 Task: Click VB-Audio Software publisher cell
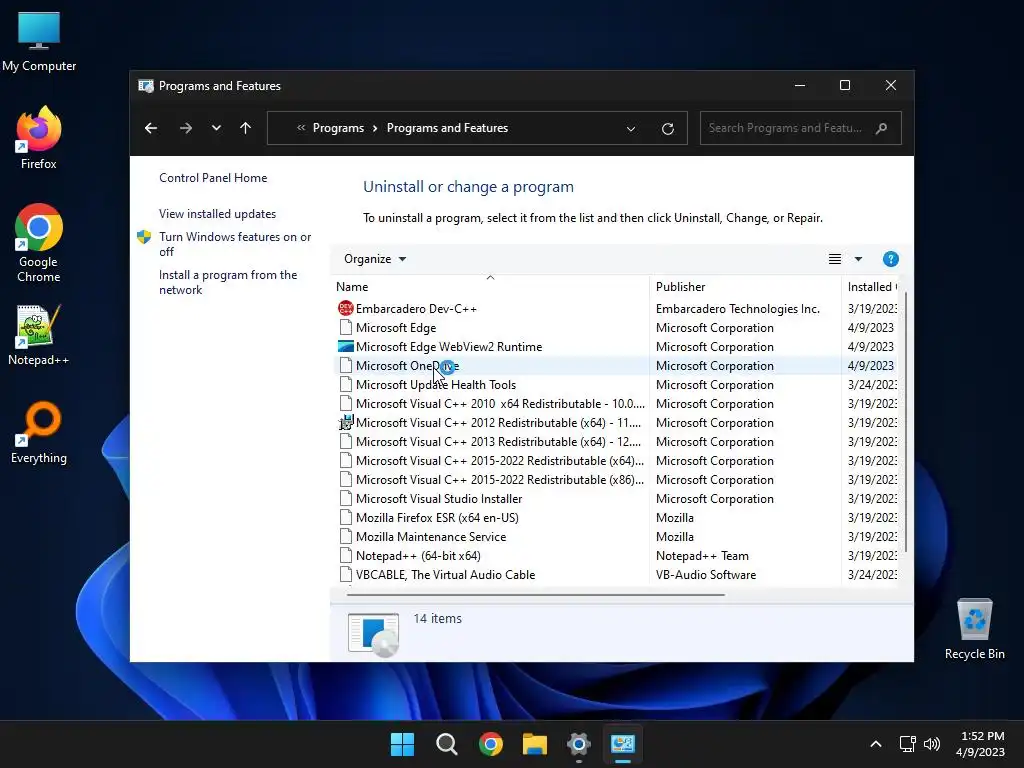(706, 575)
